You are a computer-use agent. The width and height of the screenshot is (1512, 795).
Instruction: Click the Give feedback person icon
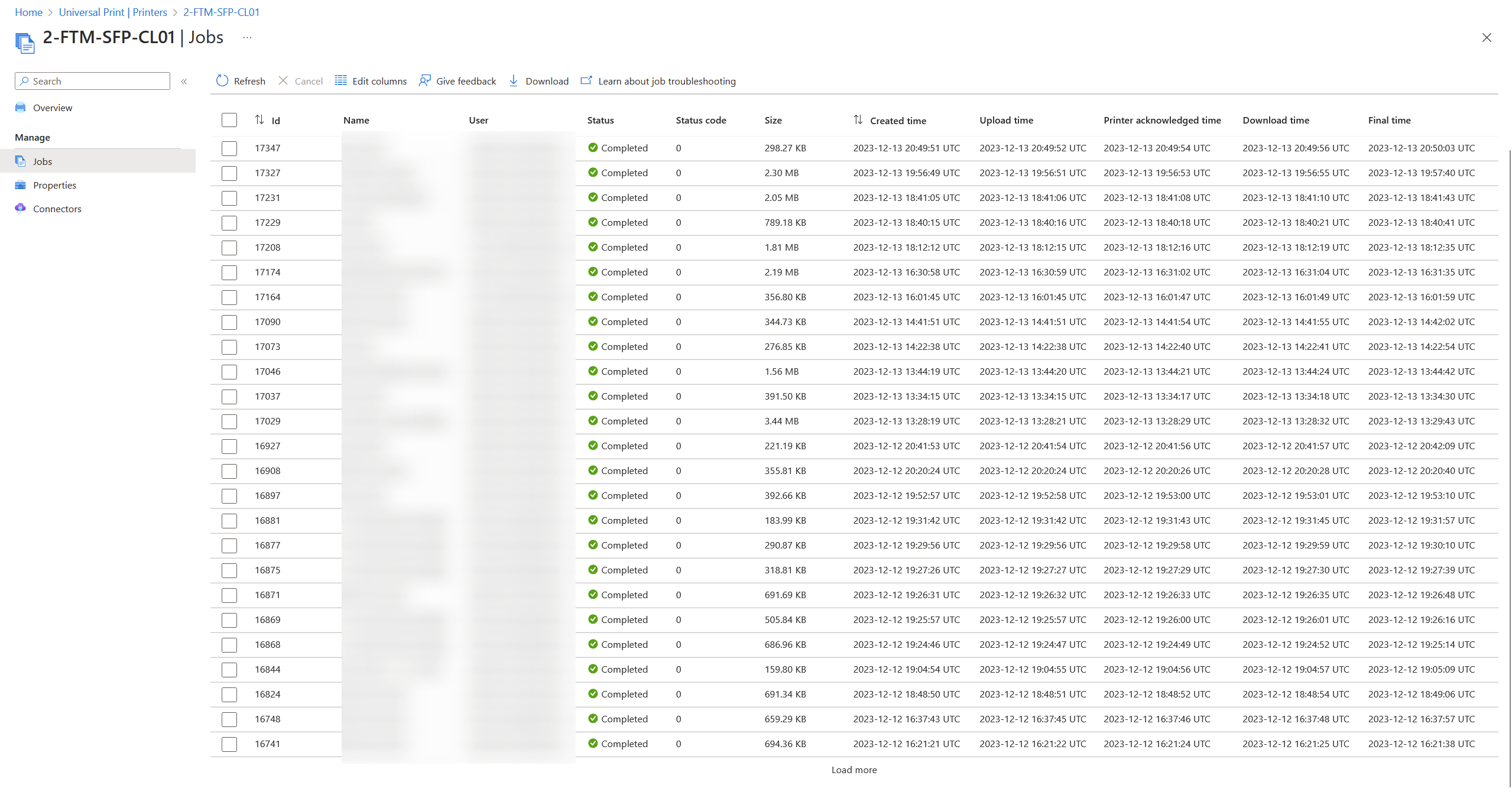[424, 81]
